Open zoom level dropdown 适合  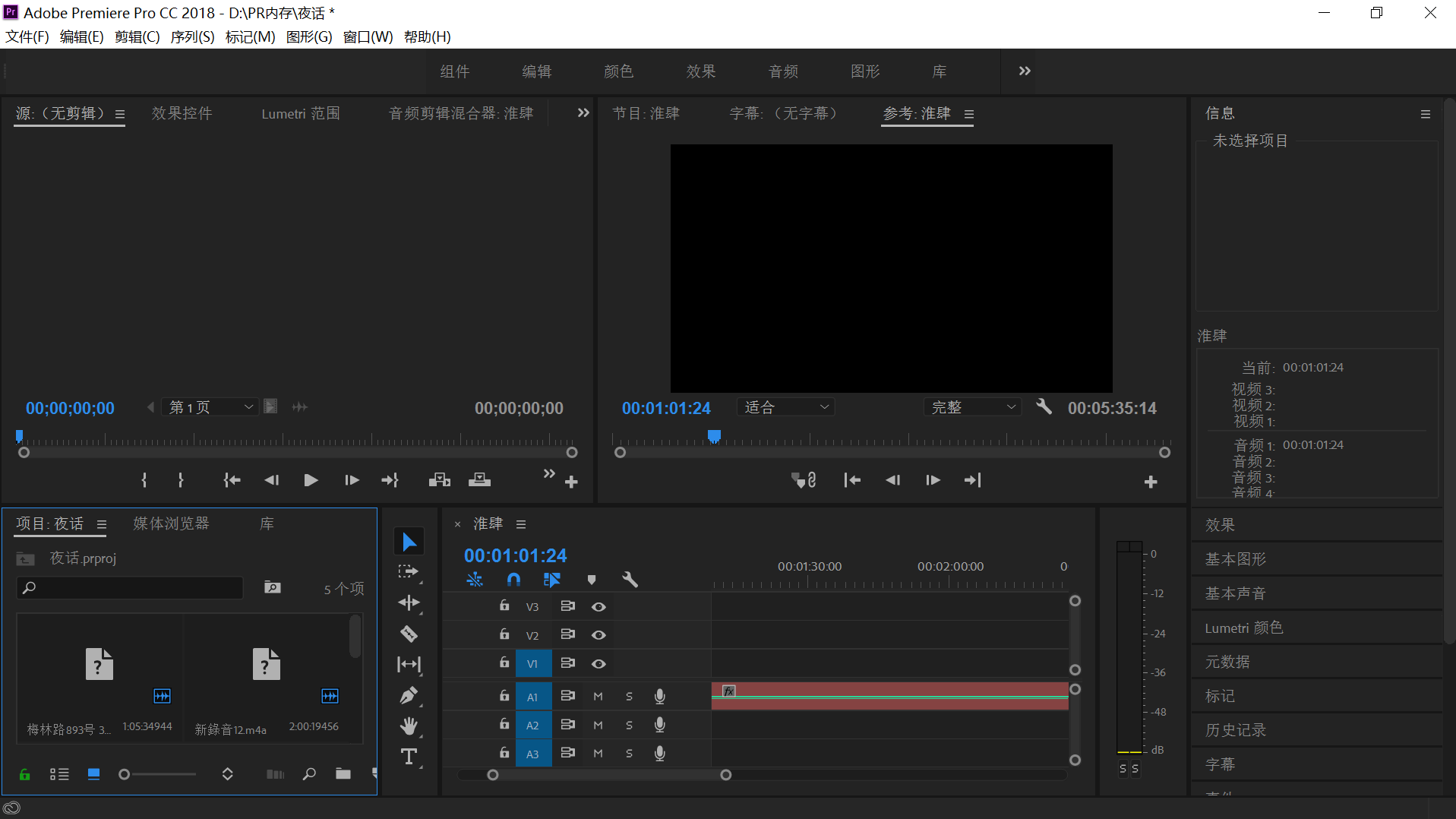click(x=785, y=407)
